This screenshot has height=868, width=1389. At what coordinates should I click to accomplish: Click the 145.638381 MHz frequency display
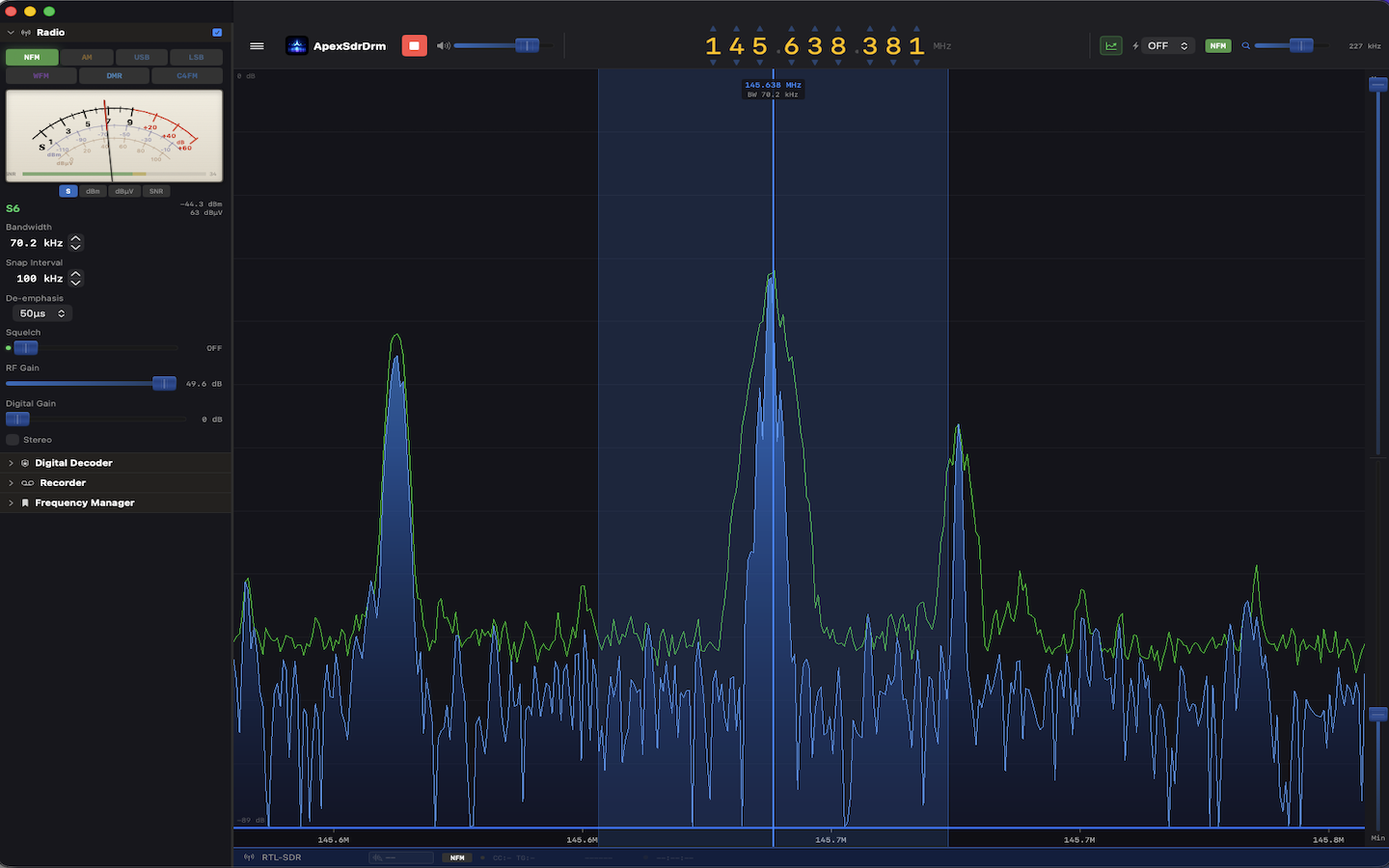[812, 45]
